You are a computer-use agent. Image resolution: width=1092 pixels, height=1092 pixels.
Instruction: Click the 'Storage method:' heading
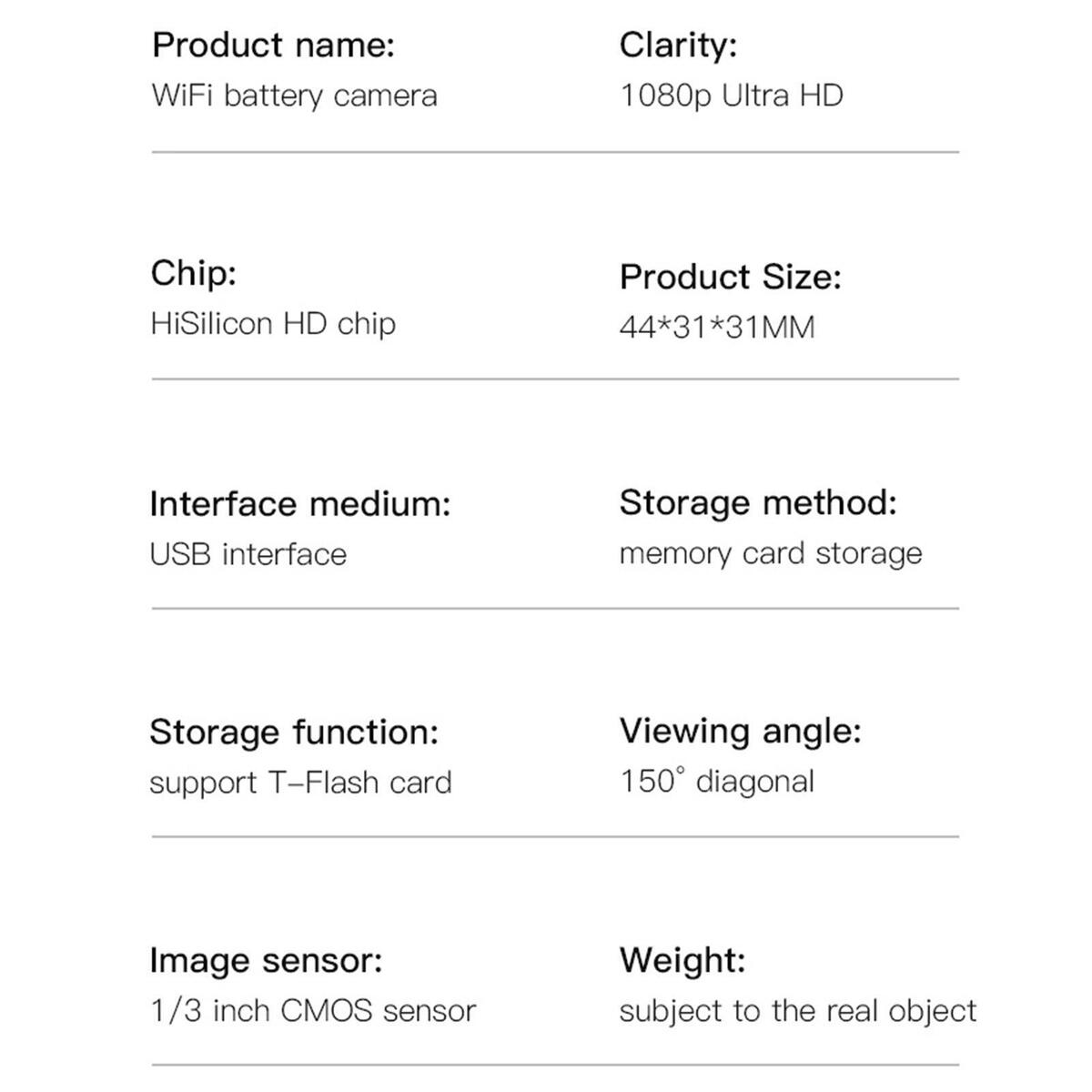[x=758, y=502]
